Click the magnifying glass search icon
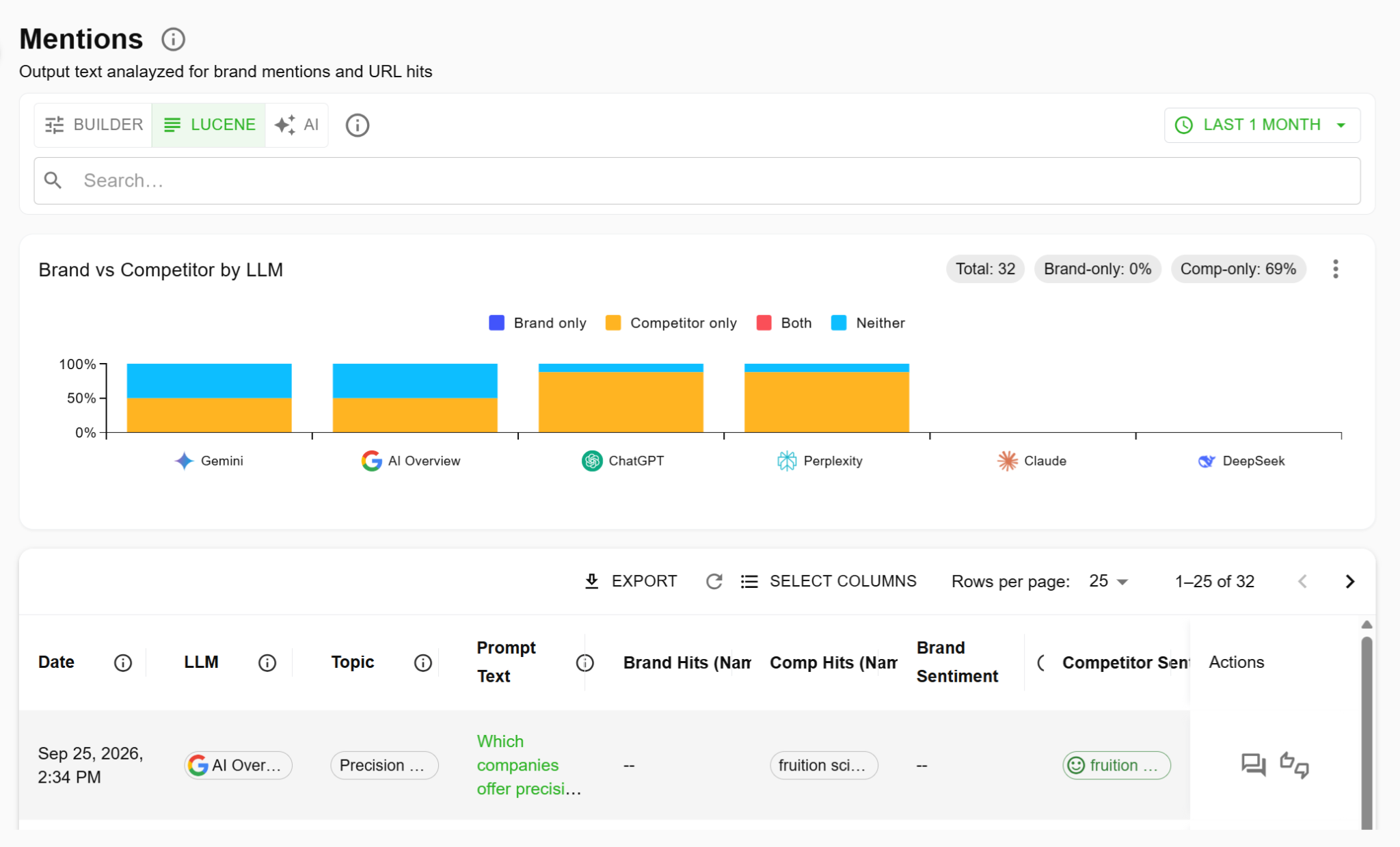The width and height of the screenshot is (1400, 847). (x=53, y=180)
